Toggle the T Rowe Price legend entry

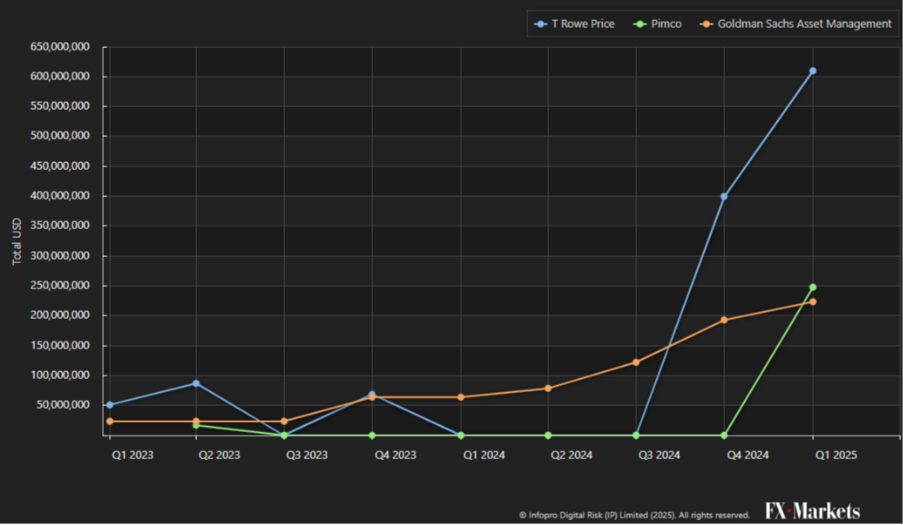pos(574,24)
